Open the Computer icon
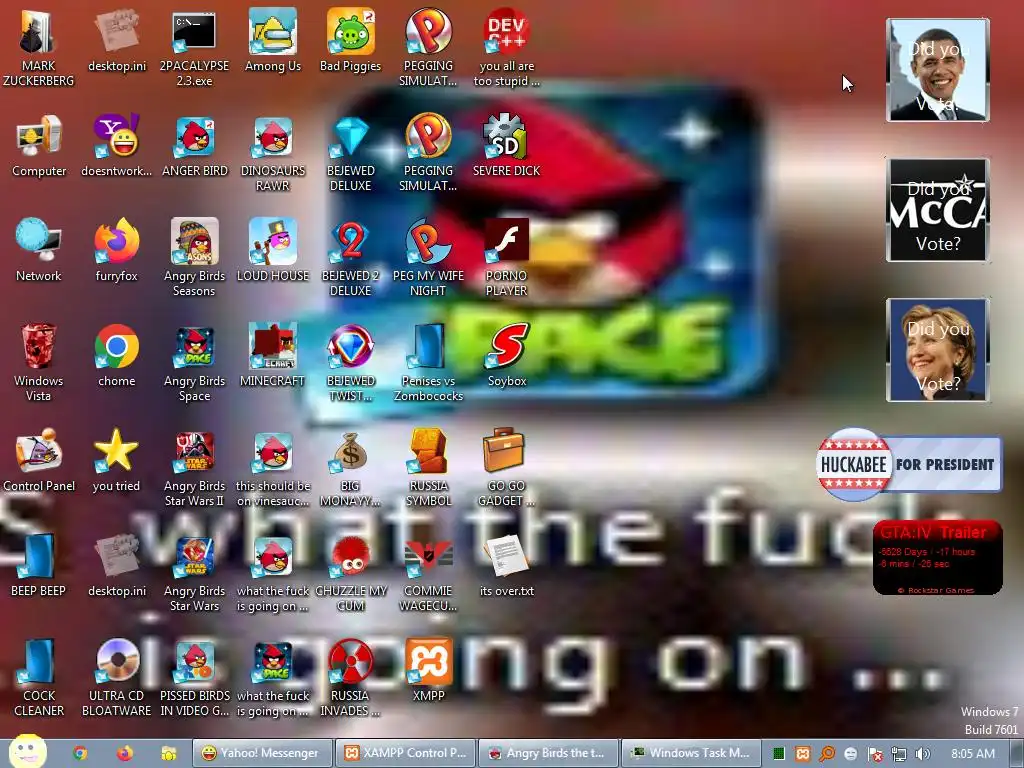Screen dimensions: 1024x768 click(39, 146)
